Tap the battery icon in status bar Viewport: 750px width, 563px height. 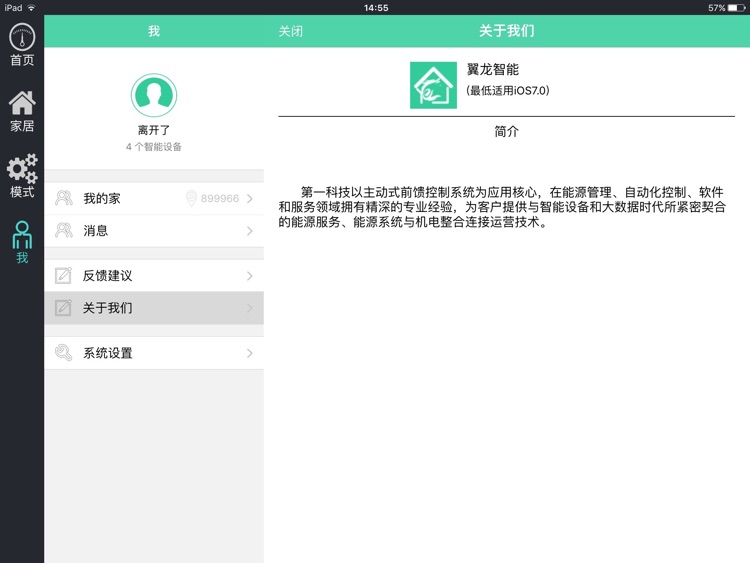tap(737, 8)
